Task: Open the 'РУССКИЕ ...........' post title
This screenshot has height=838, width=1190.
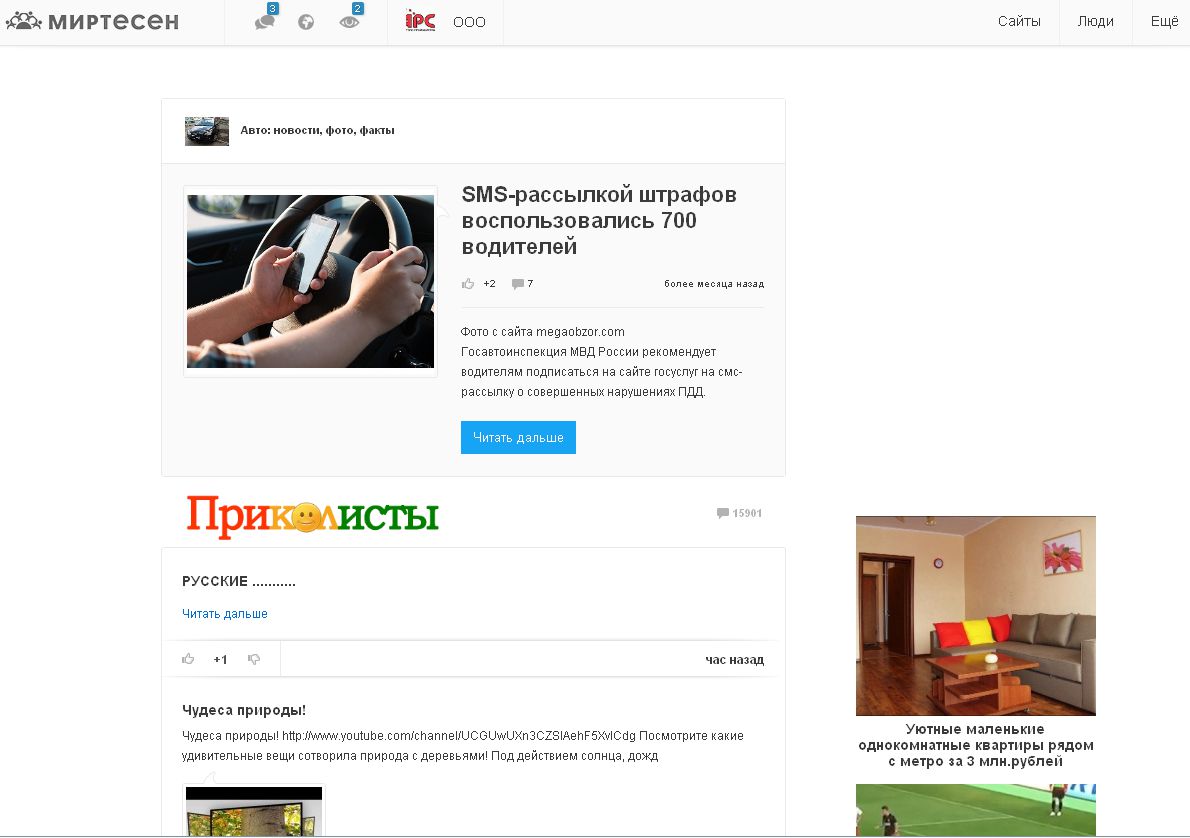Action: click(239, 581)
